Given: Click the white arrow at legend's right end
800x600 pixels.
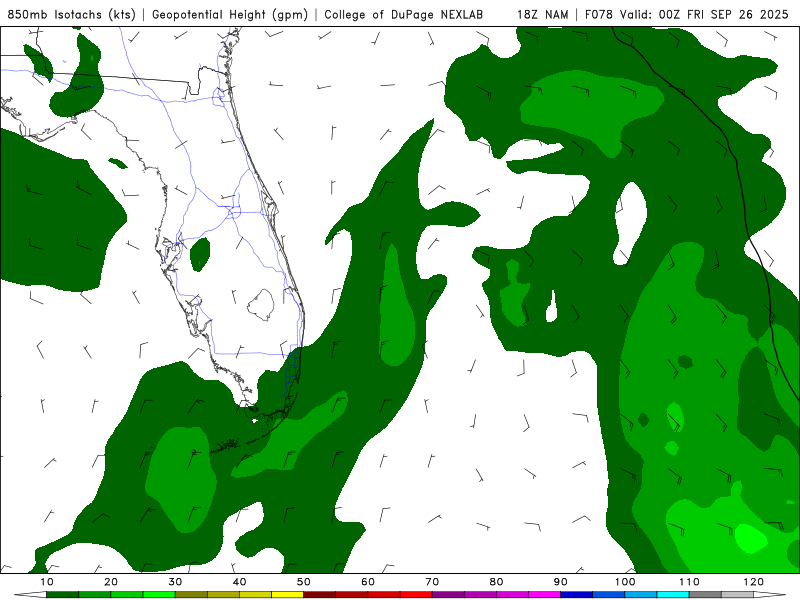Looking at the screenshot, I should (770, 595).
